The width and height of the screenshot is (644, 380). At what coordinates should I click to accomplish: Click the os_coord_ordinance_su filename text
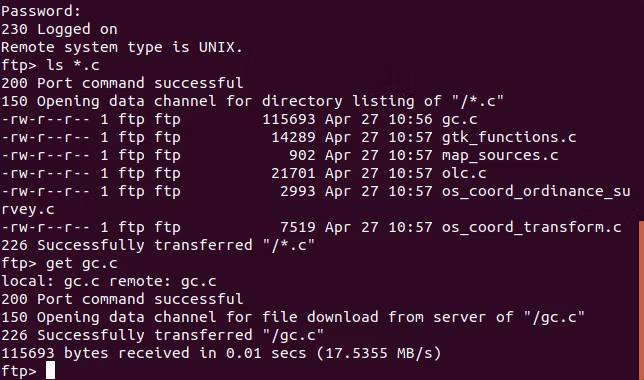[x=536, y=191]
